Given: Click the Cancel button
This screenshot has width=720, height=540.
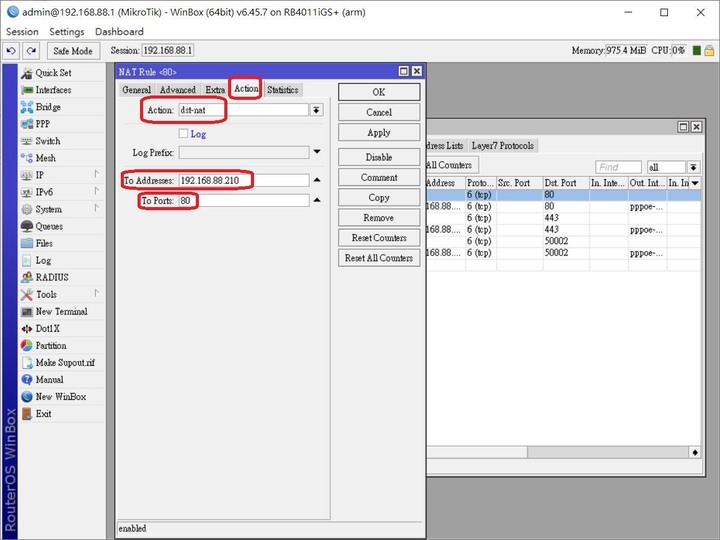Looking at the screenshot, I should pos(379,112).
